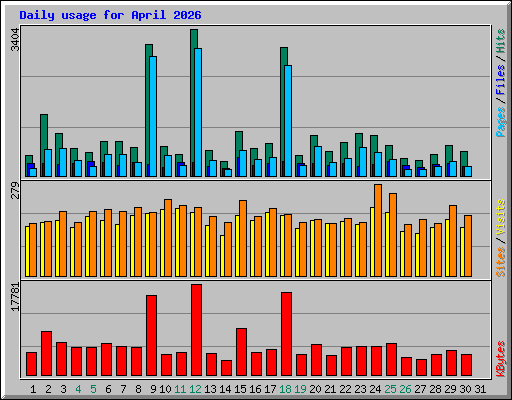Click the day 7 axis label
This screenshot has width=512, height=400.
coord(123,389)
